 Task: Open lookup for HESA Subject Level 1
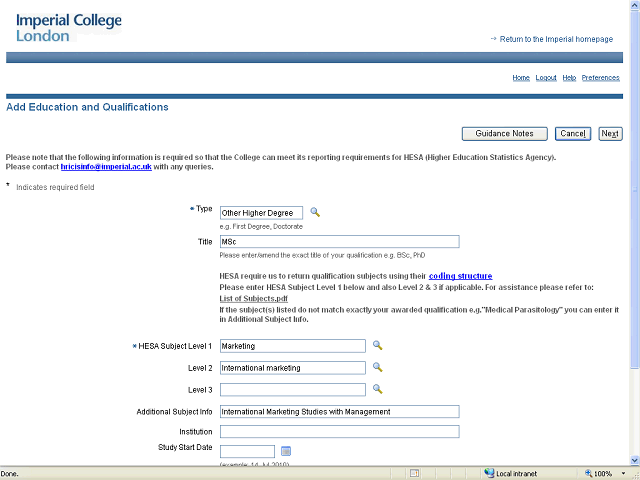click(x=378, y=345)
